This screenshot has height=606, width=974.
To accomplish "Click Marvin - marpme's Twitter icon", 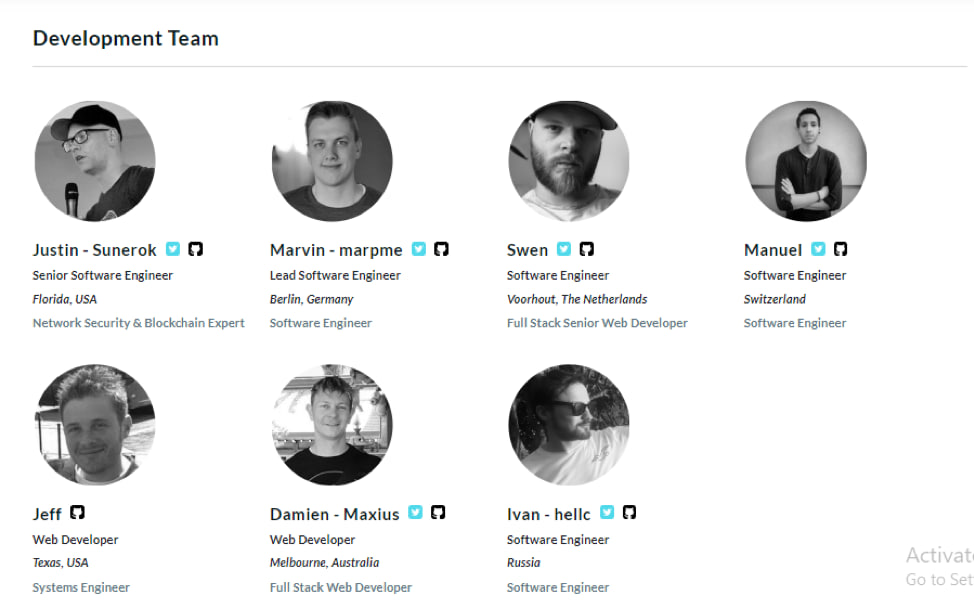I will tap(419, 249).
